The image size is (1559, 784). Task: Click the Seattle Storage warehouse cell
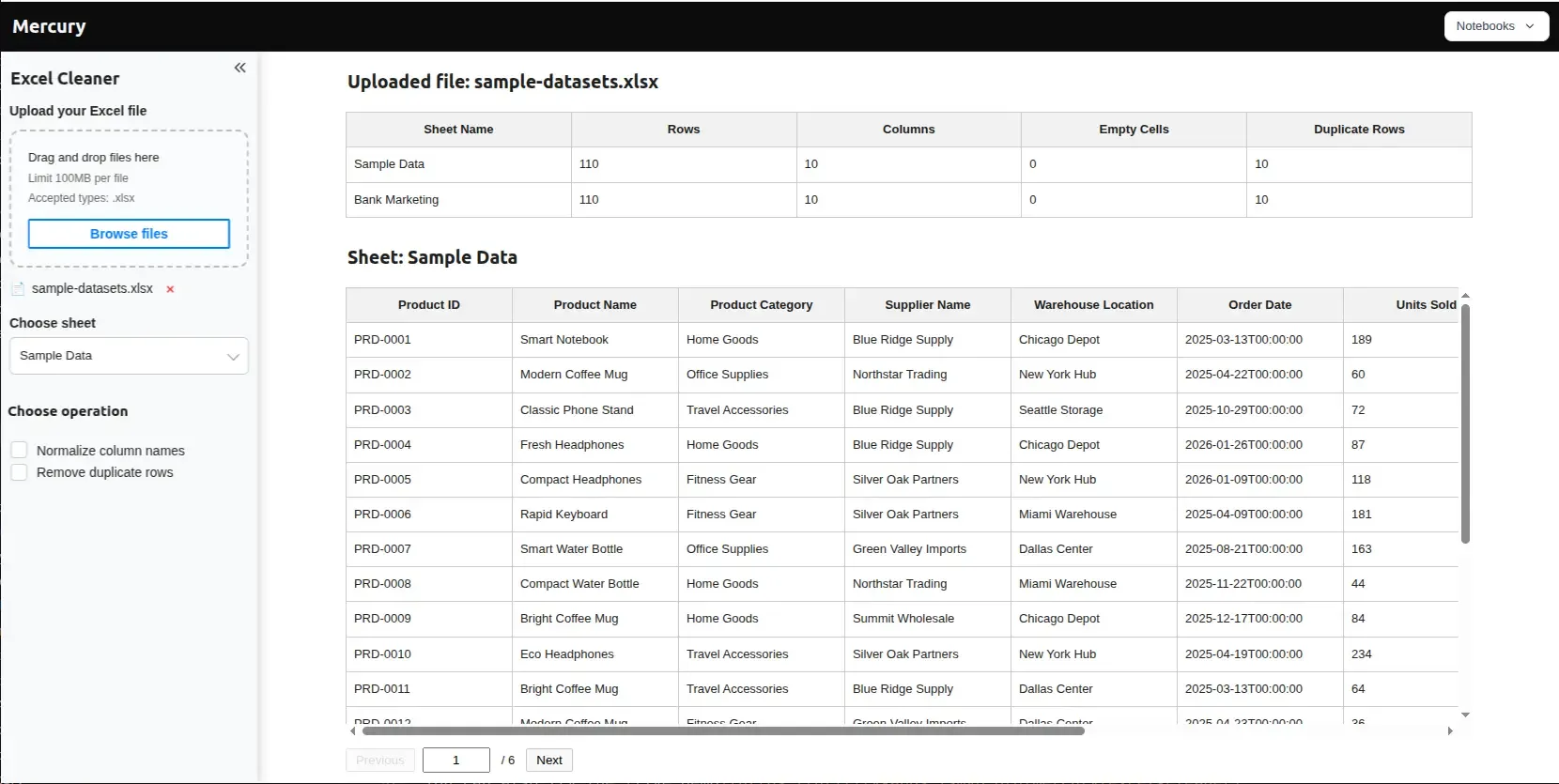[1094, 410]
